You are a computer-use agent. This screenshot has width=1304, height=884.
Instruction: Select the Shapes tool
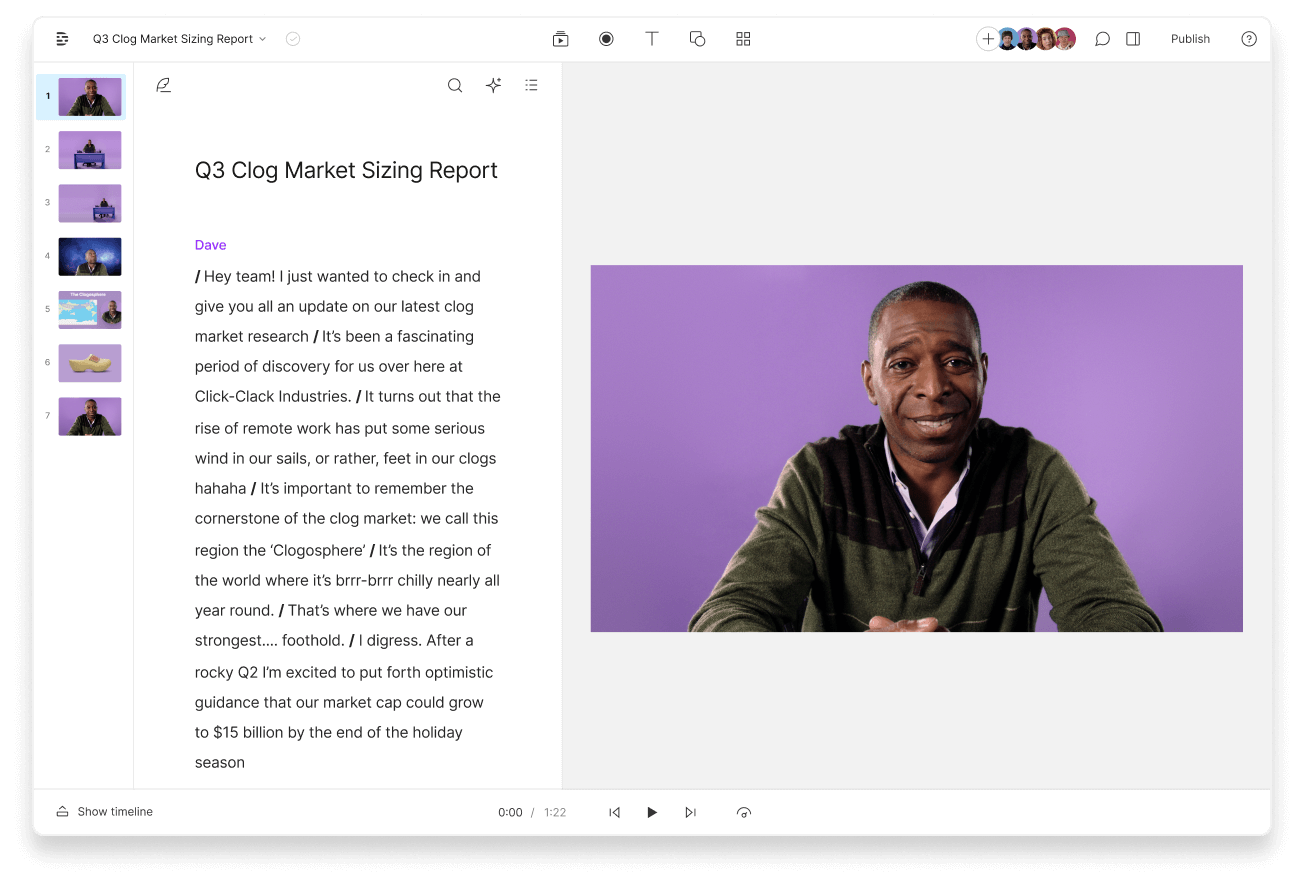coord(698,39)
